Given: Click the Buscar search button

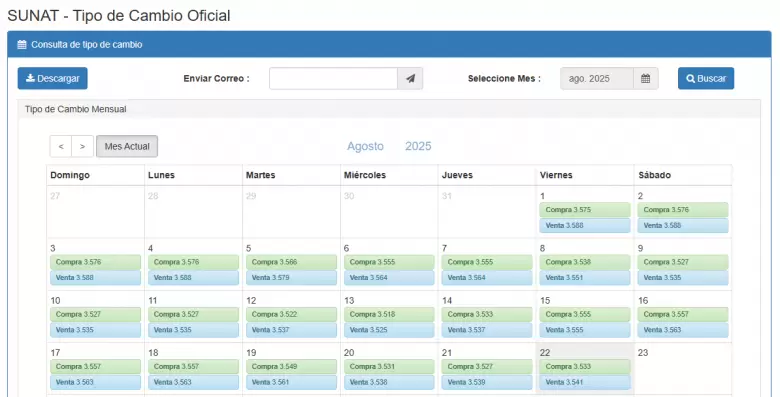Looking at the screenshot, I should [x=706, y=79].
